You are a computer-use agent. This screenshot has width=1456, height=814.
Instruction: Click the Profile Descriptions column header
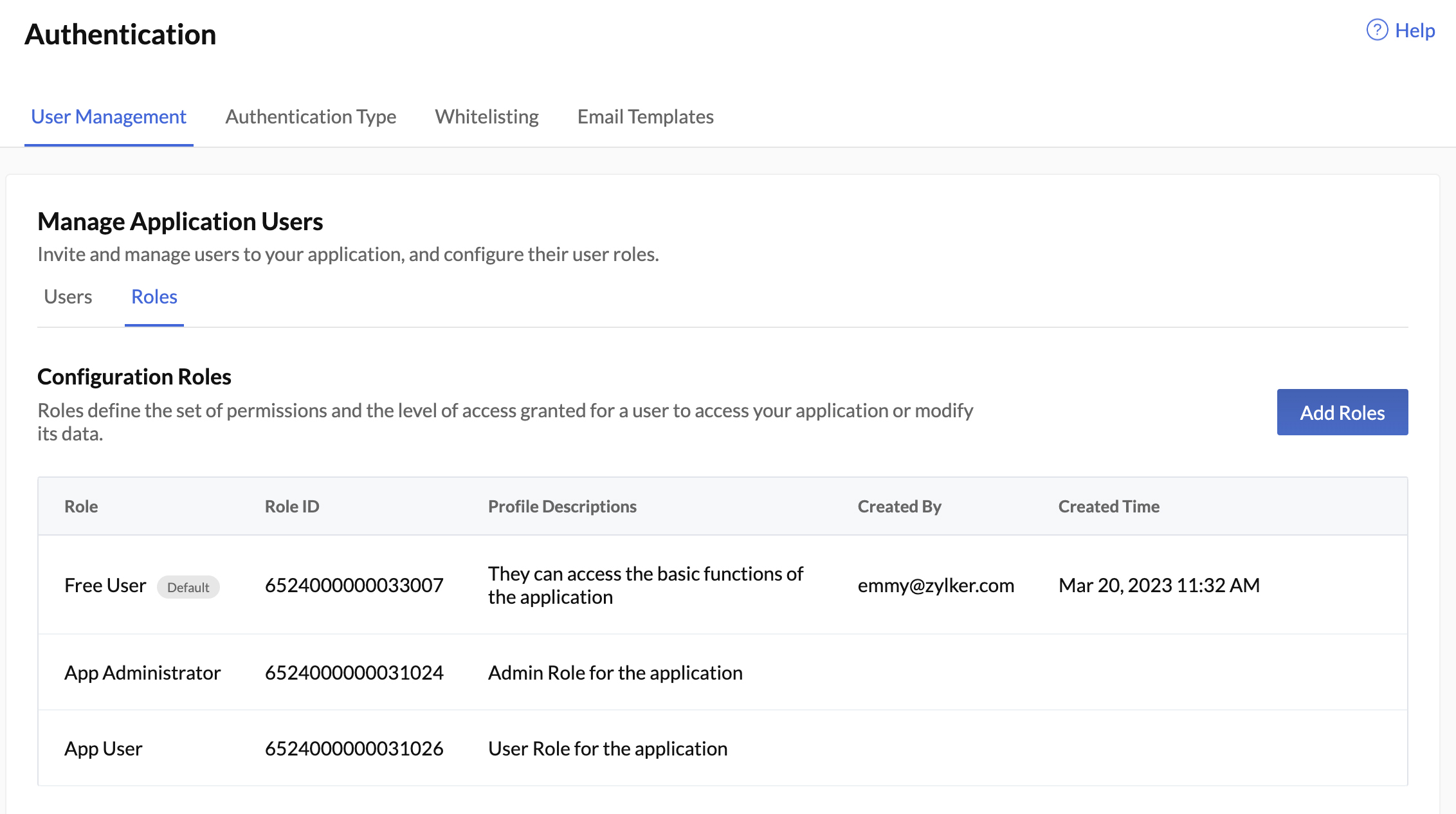point(562,506)
